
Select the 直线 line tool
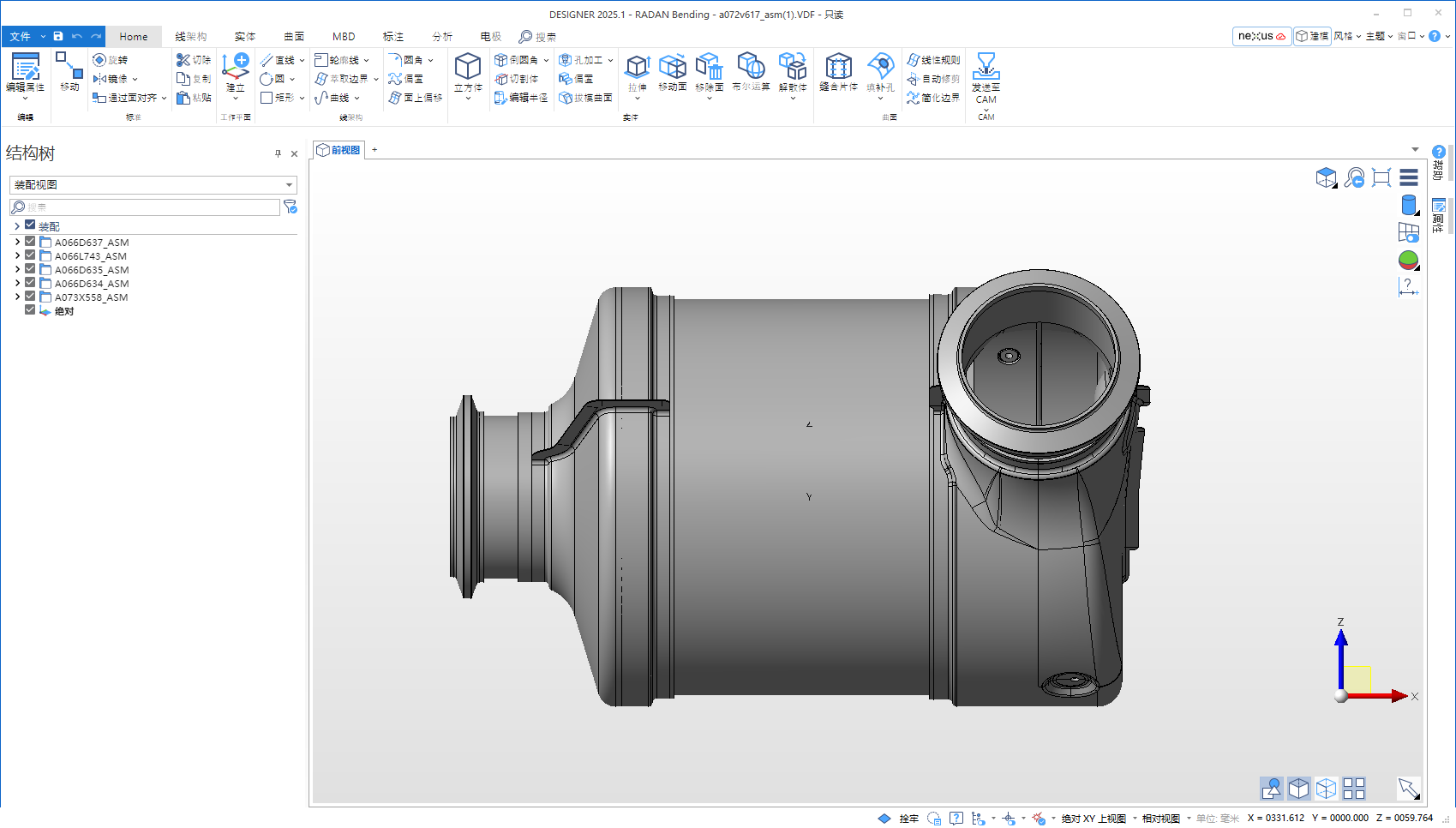282,60
